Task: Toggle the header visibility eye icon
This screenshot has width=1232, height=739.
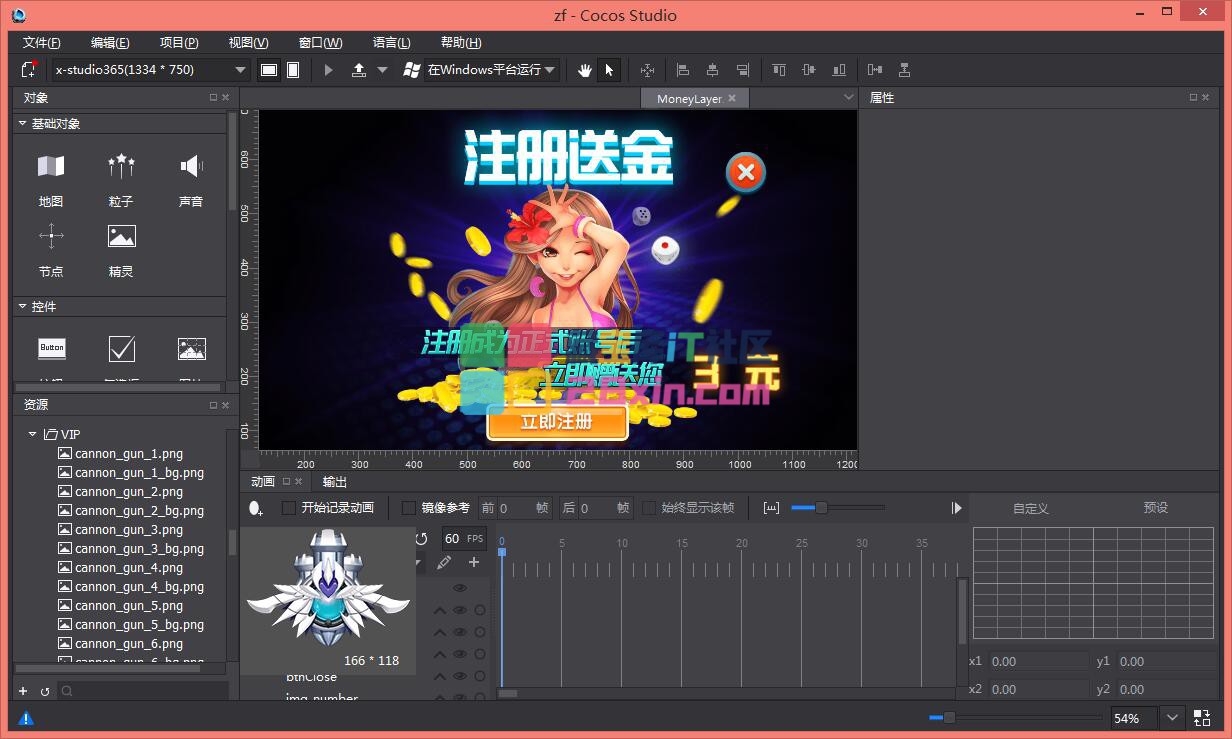Action: 460,588
